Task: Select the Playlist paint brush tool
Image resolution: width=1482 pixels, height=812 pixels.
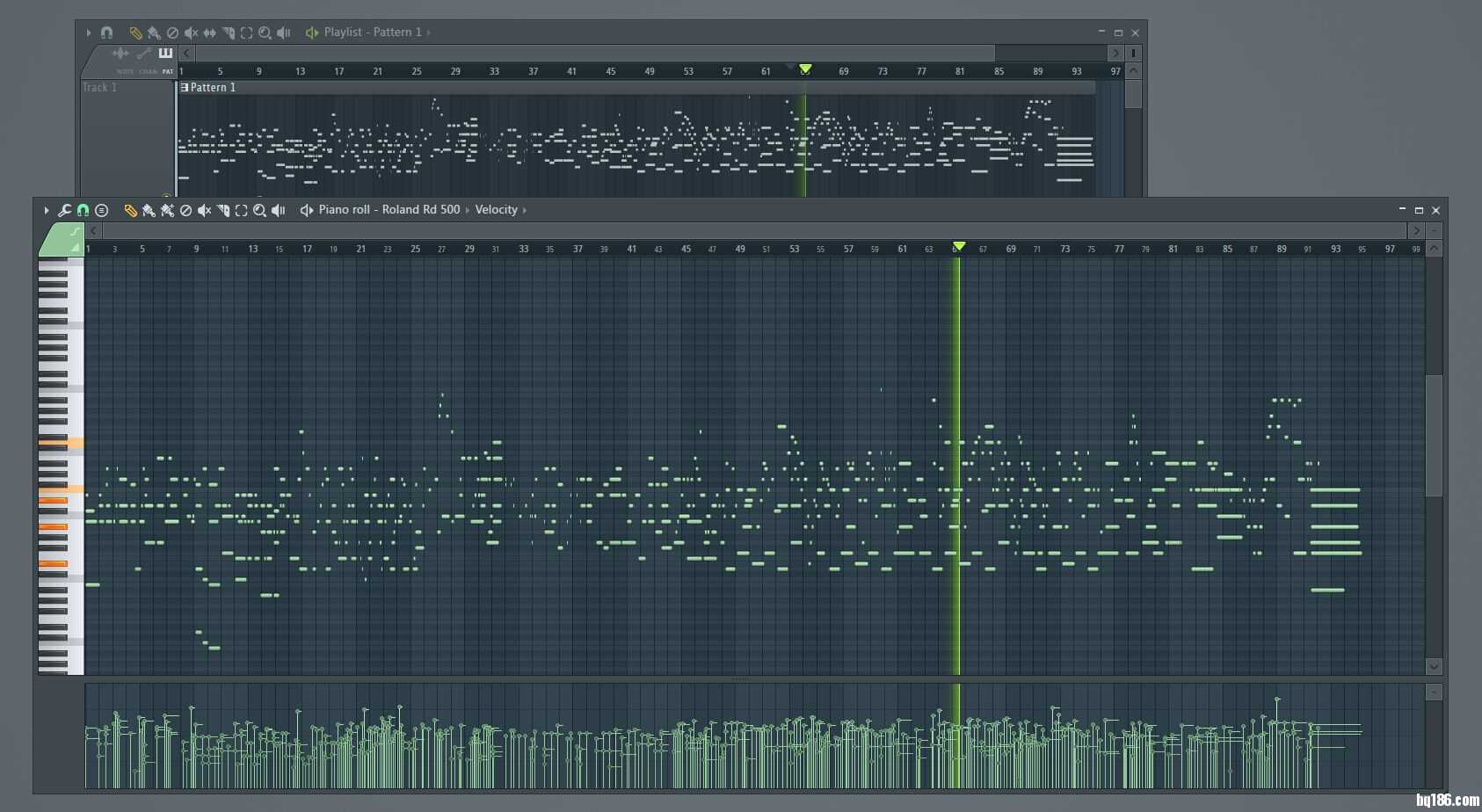Action: [x=154, y=33]
